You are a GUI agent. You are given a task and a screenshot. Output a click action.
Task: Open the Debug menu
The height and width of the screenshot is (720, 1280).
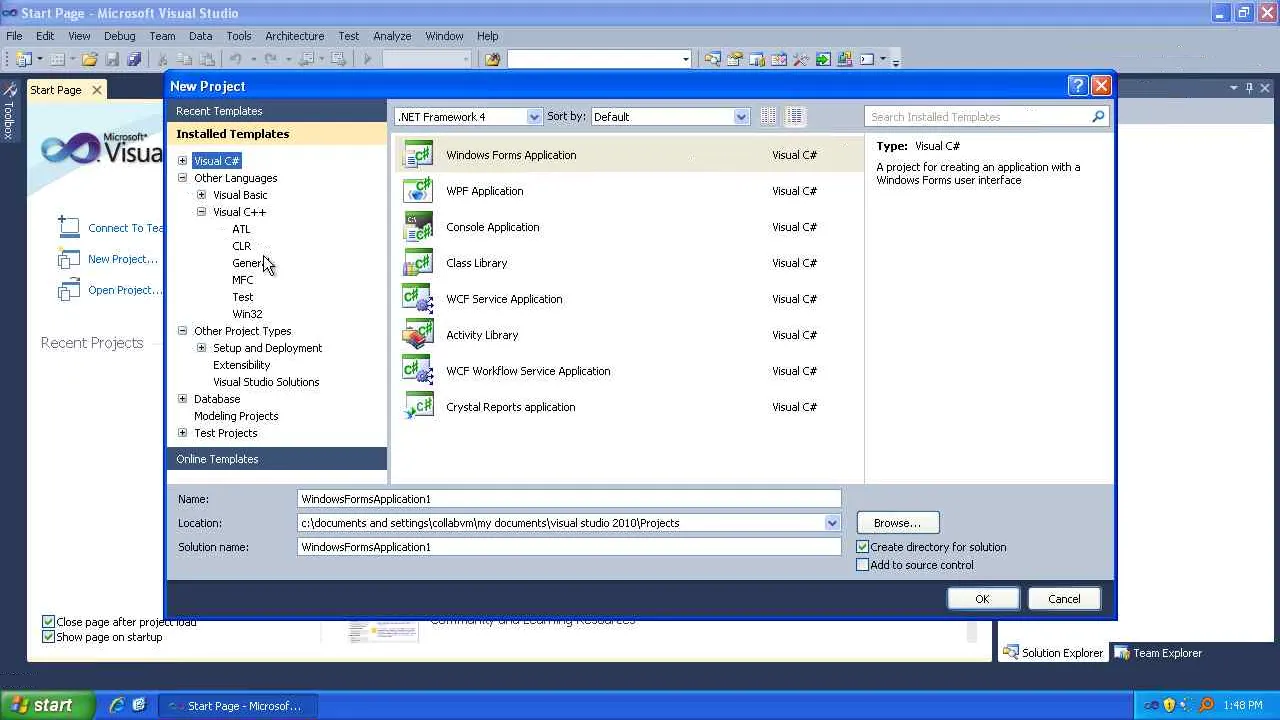(120, 36)
